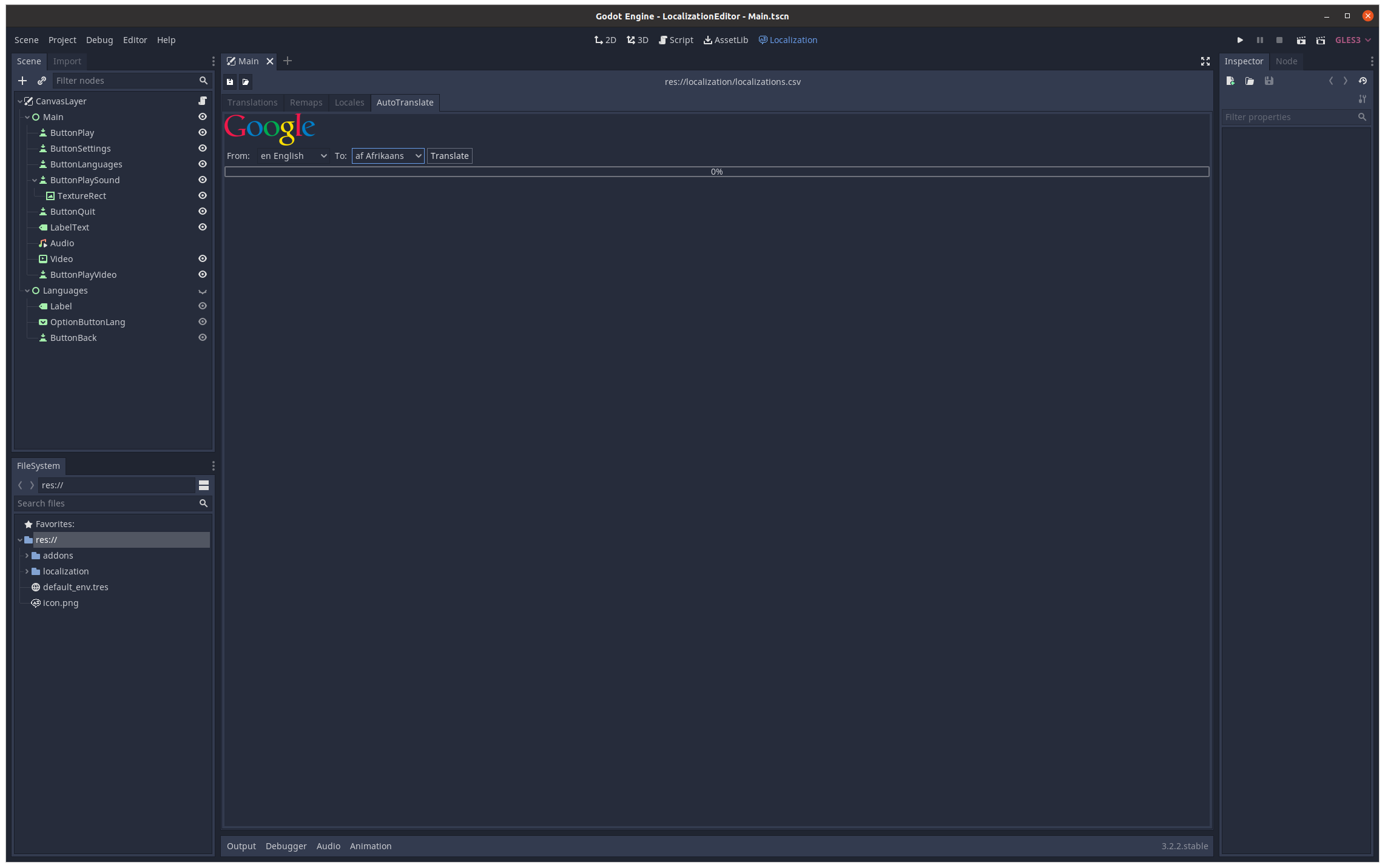Toggle visibility of the LabelText node
1385x868 pixels.
(203, 227)
